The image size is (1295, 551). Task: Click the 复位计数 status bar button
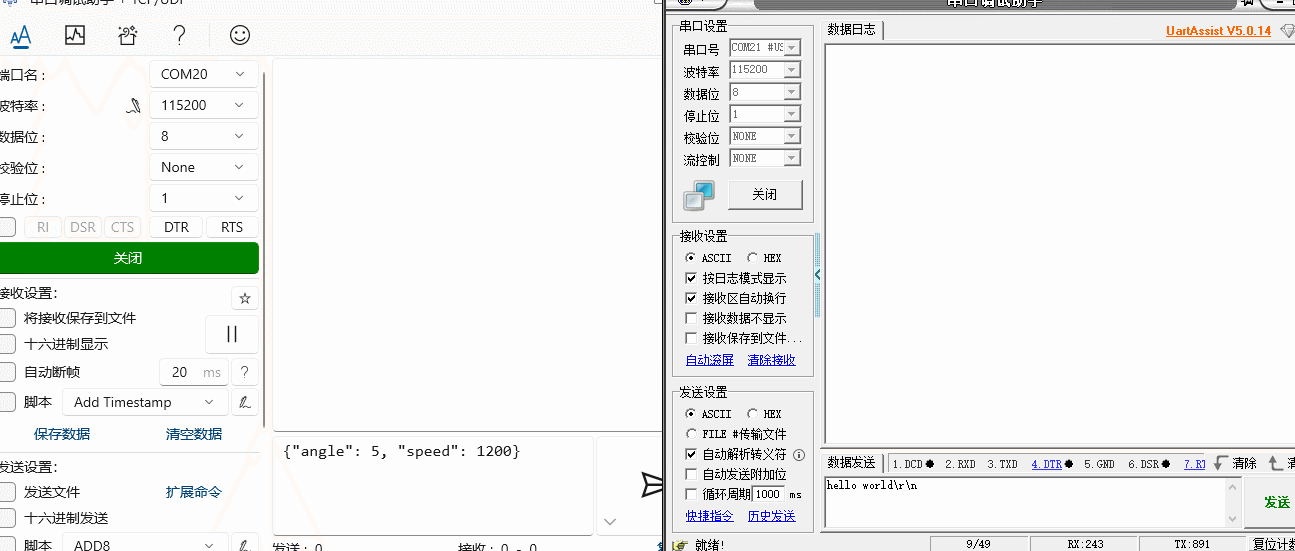click(1273, 545)
